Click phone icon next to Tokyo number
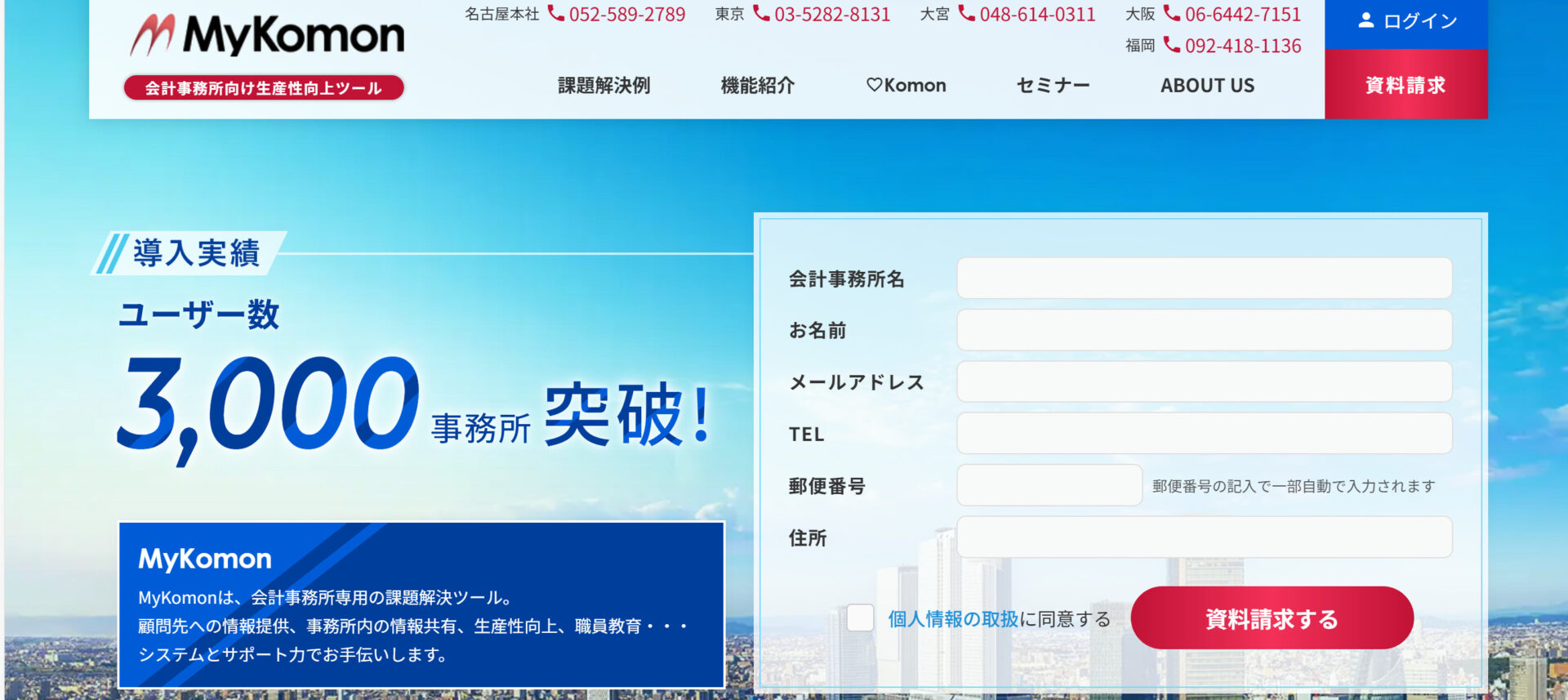1568x700 pixels. click(761, 13)
